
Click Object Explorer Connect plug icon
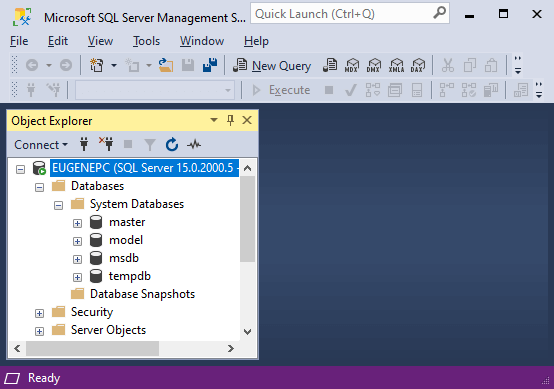pyautogui.click(x=84, y=145)
